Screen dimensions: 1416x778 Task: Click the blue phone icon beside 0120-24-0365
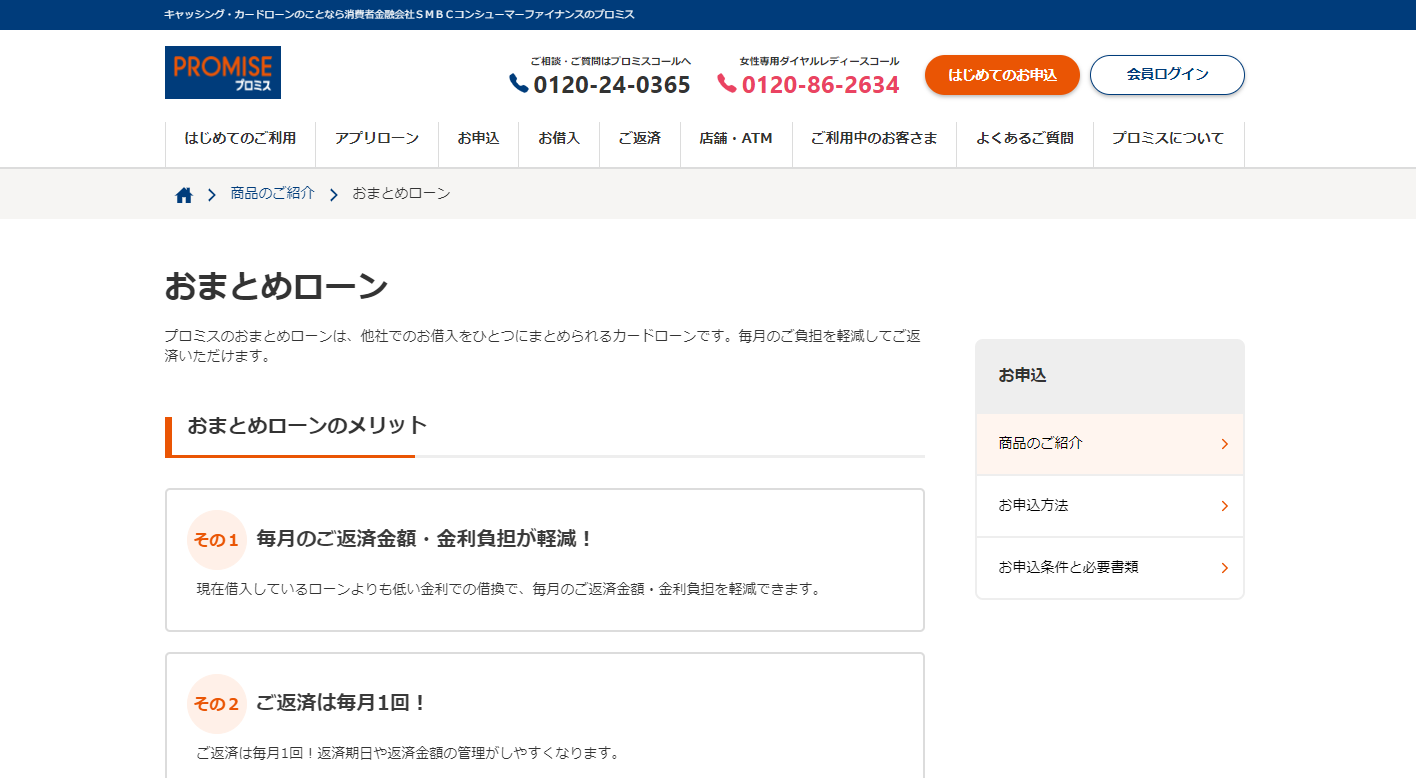pyautogui.click(x=519, y=84)
